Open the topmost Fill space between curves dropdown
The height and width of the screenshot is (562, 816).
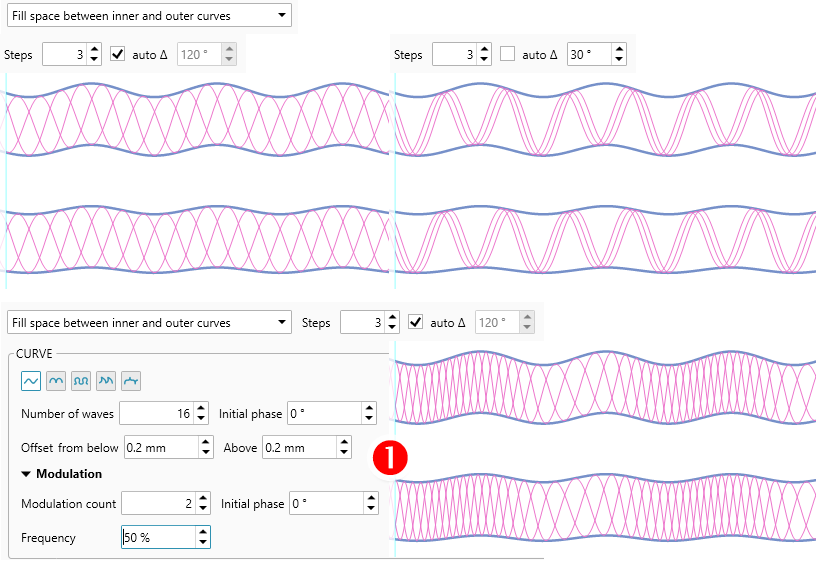point(149,15)
